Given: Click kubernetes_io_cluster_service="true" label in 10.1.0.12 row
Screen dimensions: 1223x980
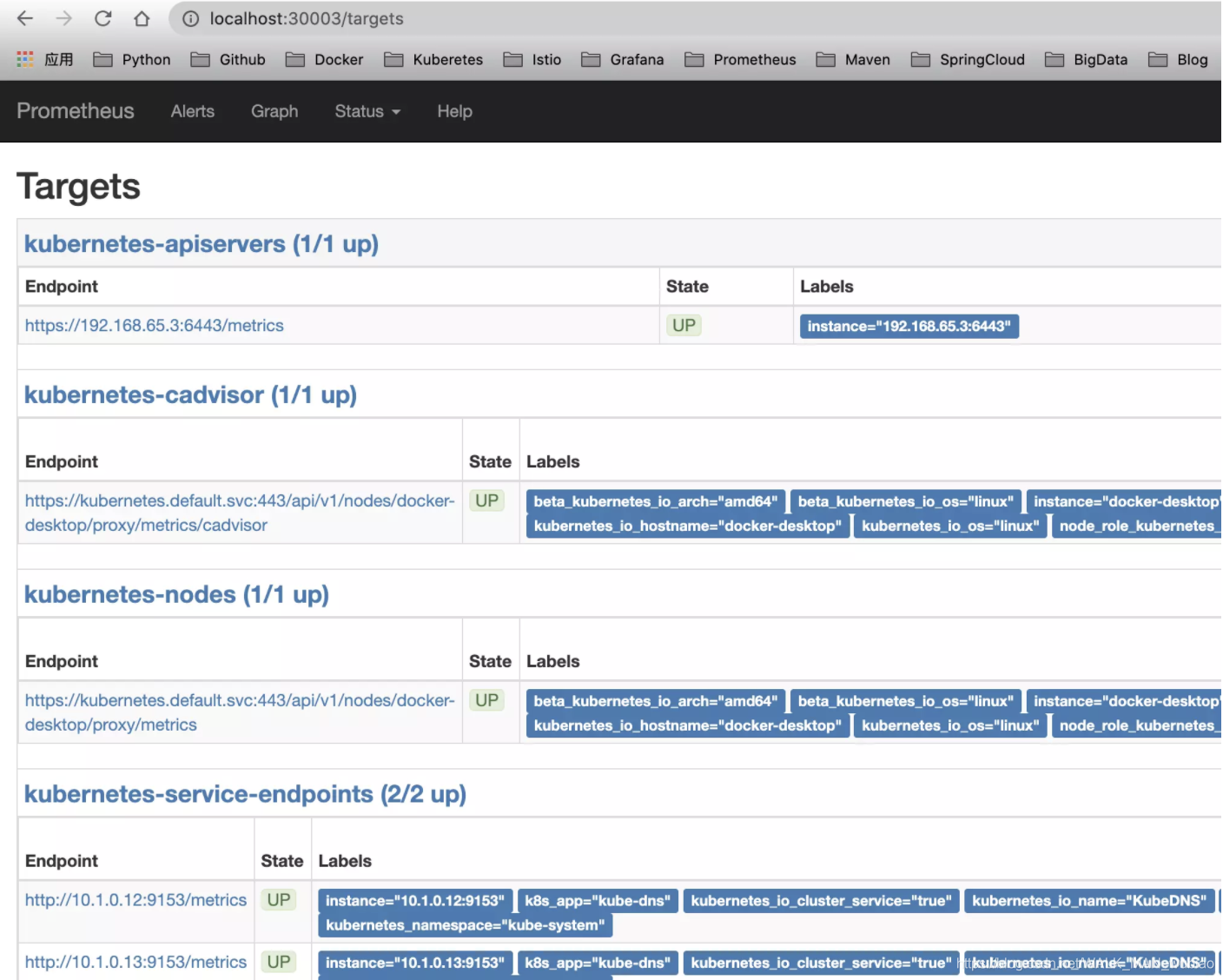Looking at the screenshot, I should coord(822,902).
